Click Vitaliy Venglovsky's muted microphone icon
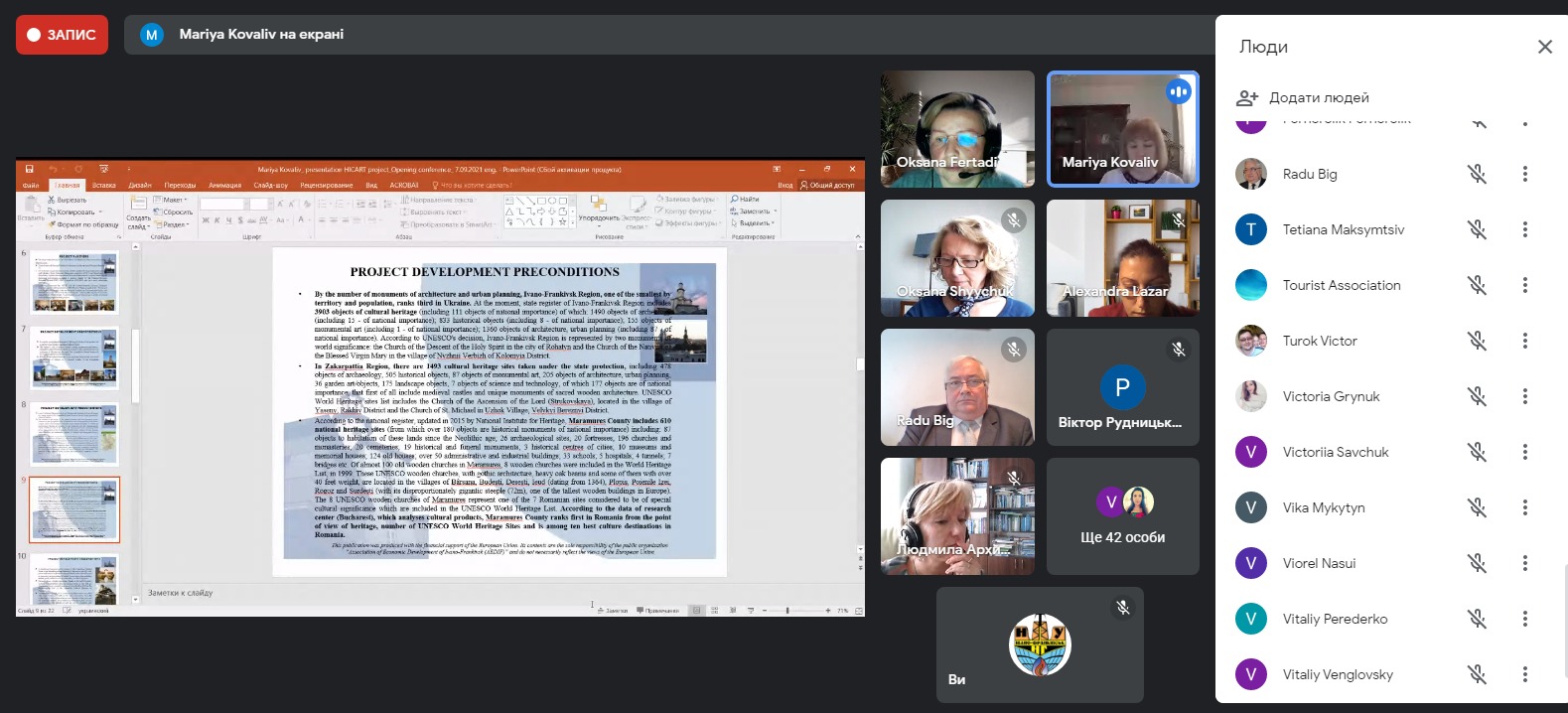 [x=1478, y=674]
